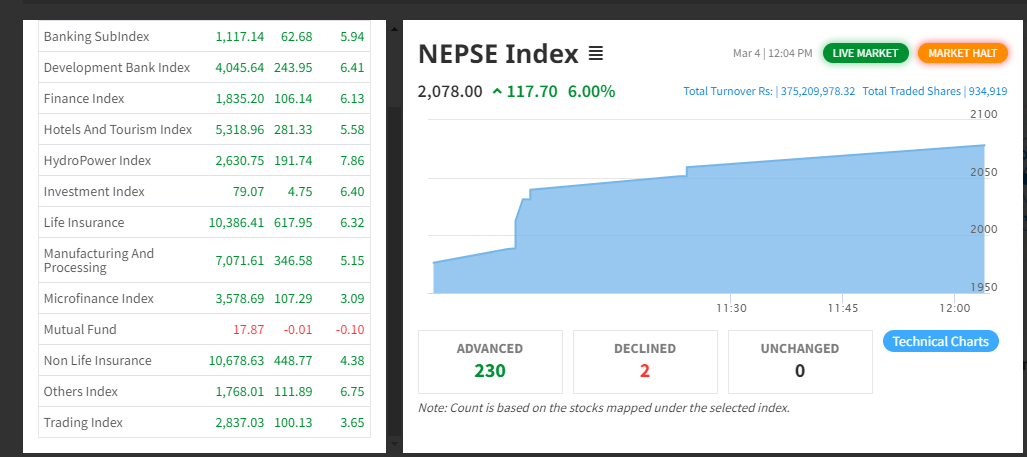Image resolution: width=1027 pixels, height=457 pixels.
Task: Click the Hotels And Tourism value 5,318.96
Action: point(240,130)
